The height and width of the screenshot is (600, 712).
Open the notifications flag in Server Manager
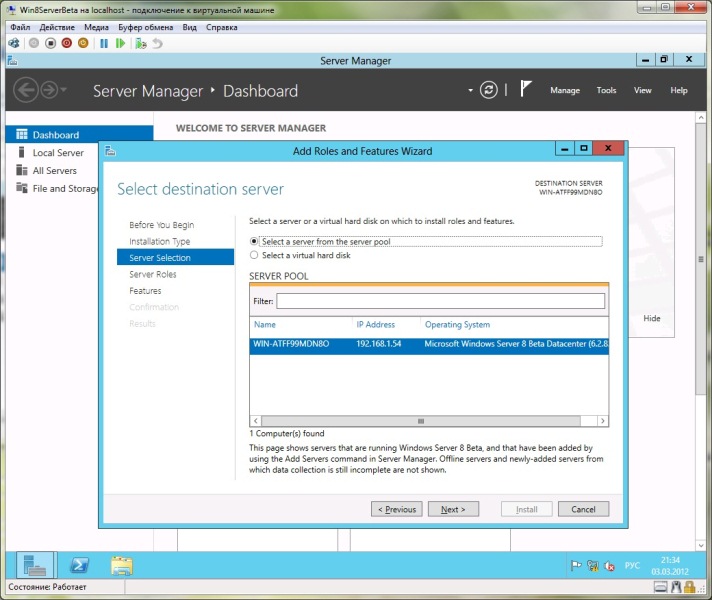point(525,90)
